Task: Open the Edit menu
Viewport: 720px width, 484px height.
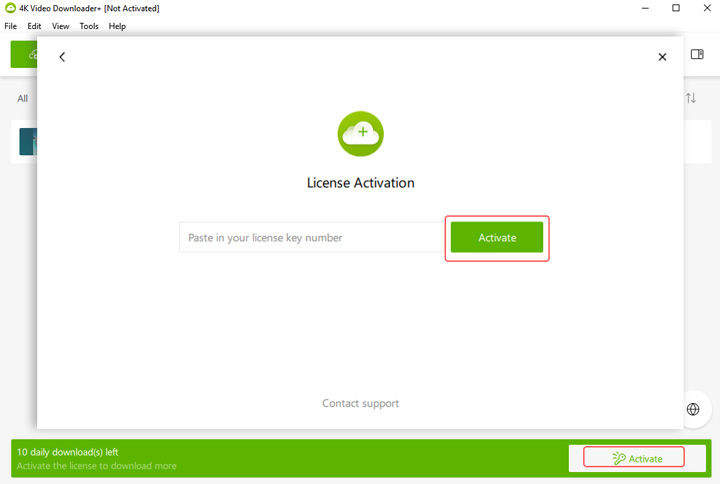Action: (34, 26)
